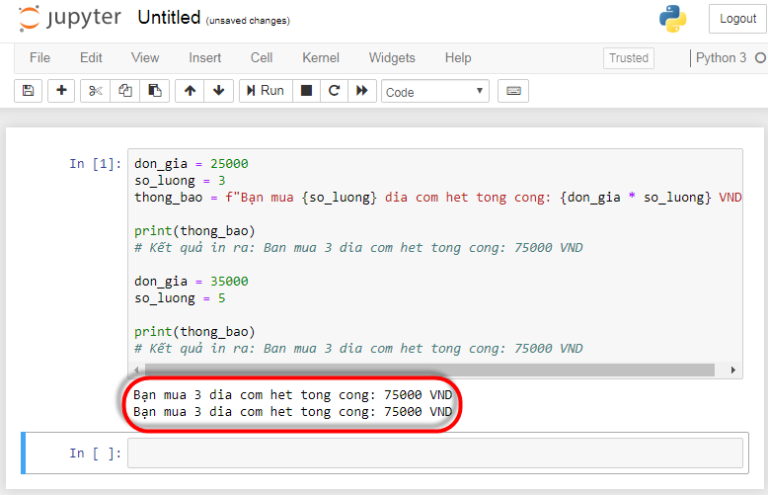Move selected cell up arrow
The image size is (768, 495).
point(190,91)
